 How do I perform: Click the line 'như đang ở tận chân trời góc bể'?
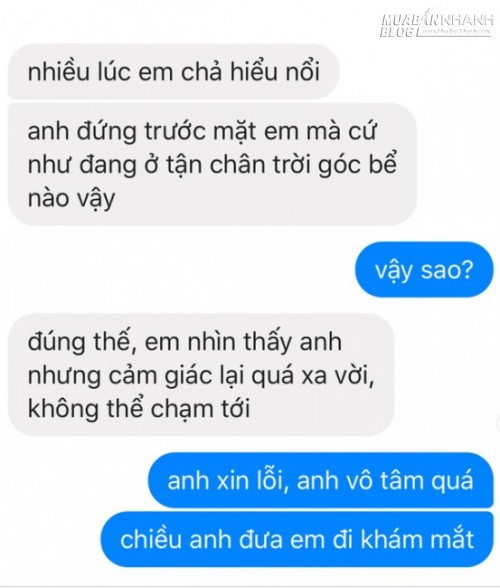tap(212, 165)
